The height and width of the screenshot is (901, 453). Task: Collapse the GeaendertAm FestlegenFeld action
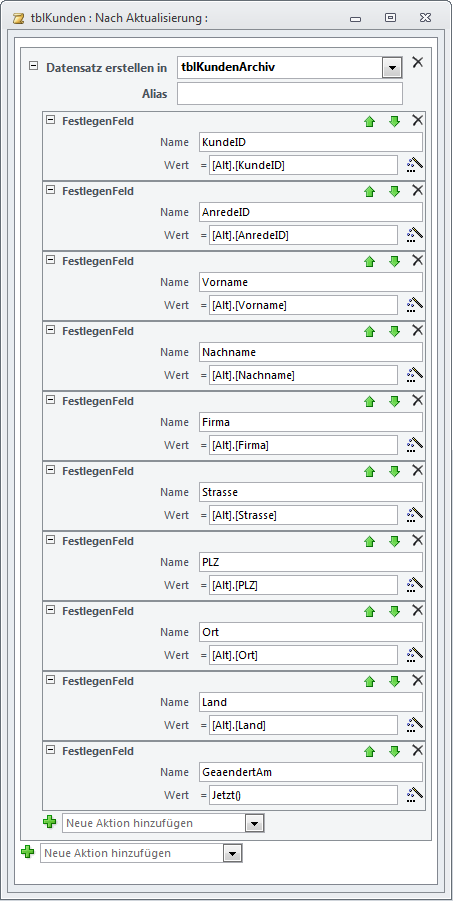click(51, 749)
